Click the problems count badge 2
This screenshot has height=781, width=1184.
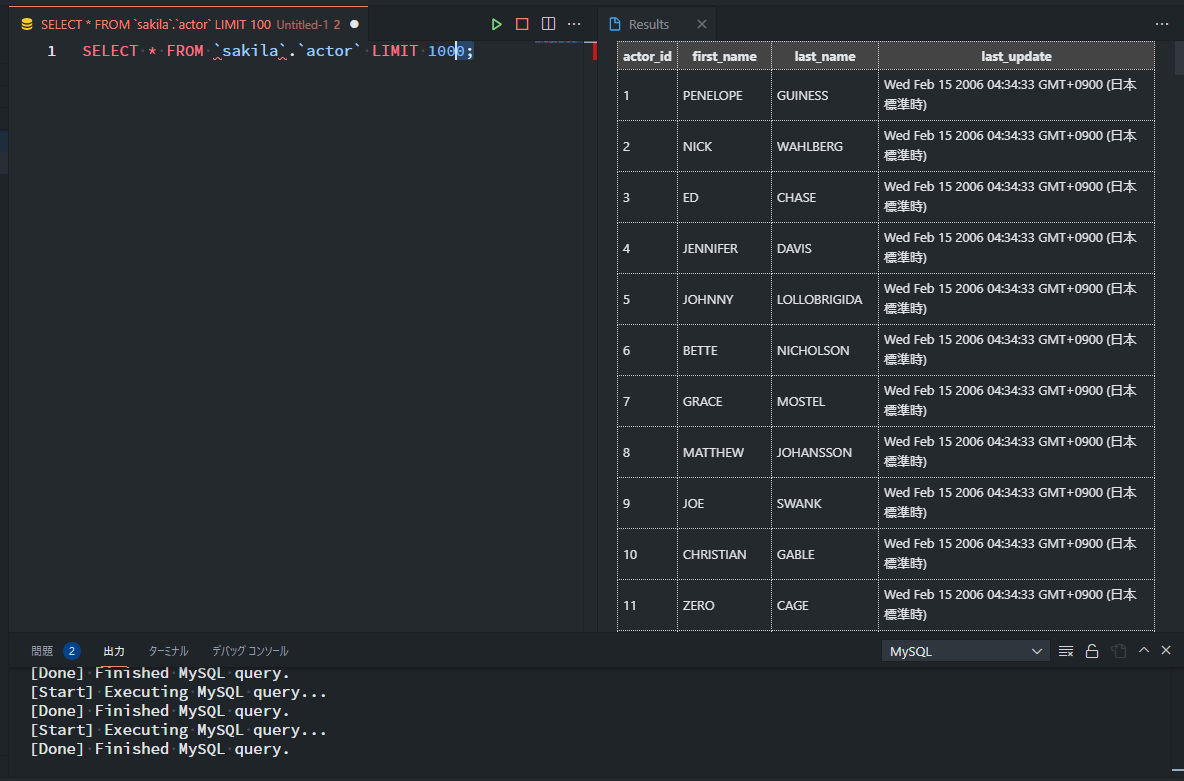click(x=72, y=651)
